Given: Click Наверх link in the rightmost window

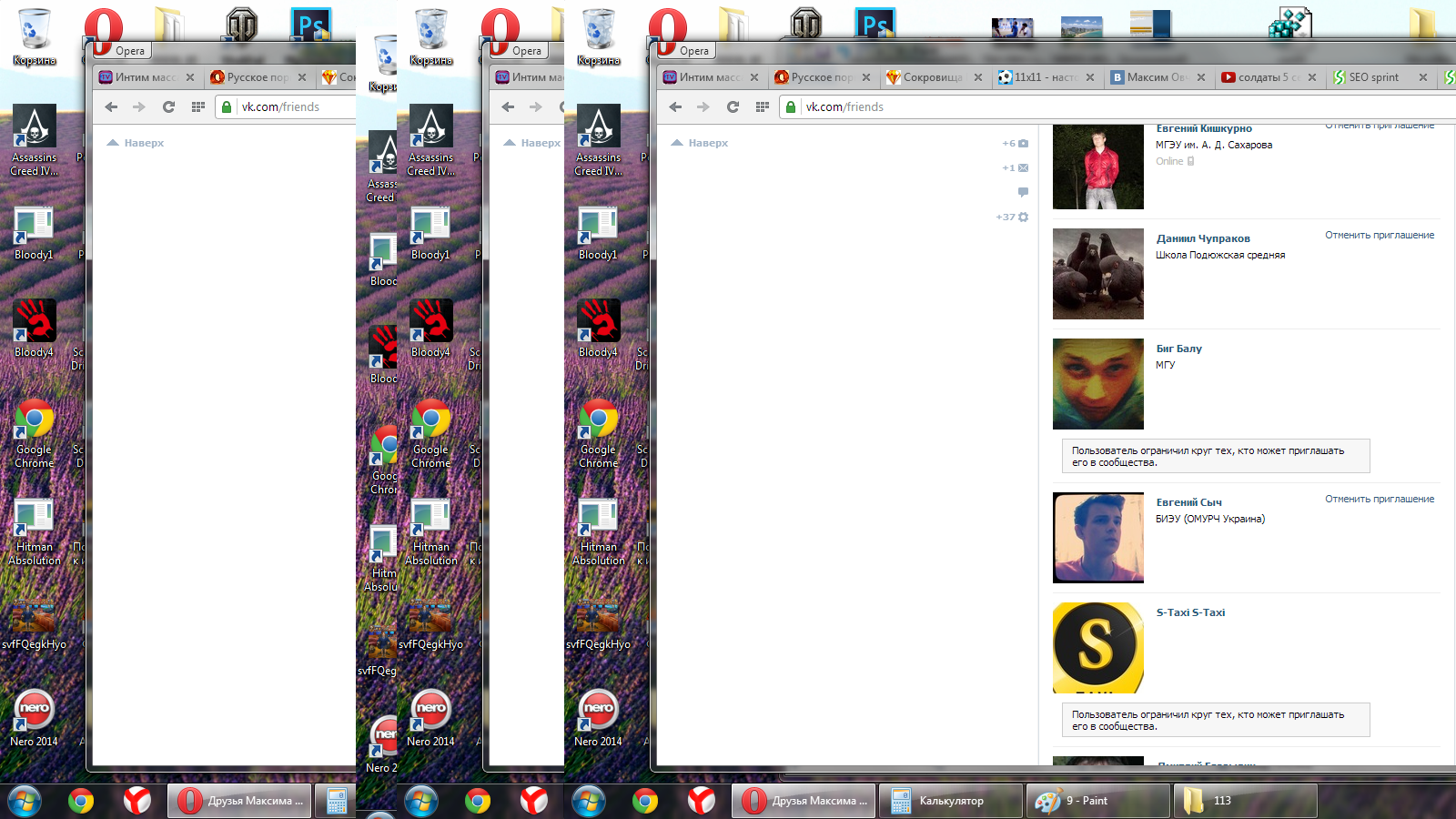Looking at the screenshot, I should tap(699, 143).
